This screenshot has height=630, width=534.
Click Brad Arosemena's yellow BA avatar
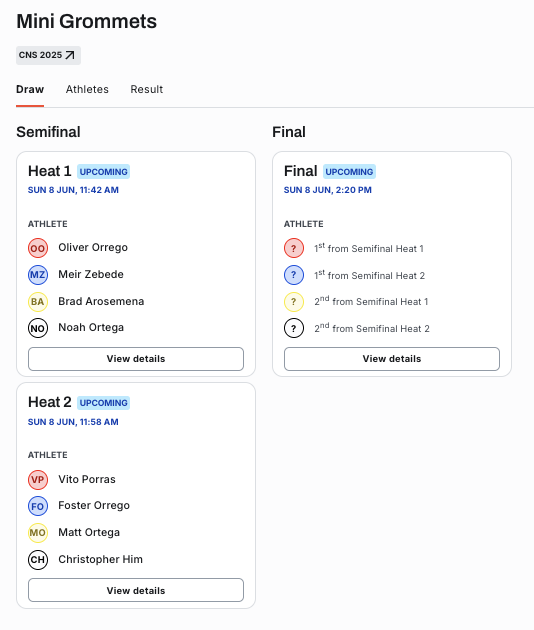click(38, 302)
